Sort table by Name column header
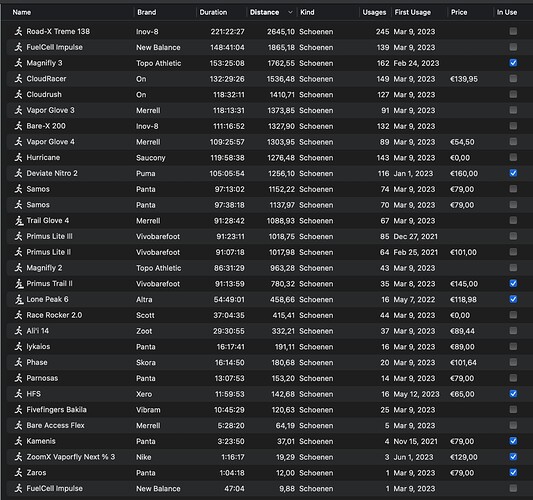The height and width of the screenshot is (500, 533). click(22, 12)
